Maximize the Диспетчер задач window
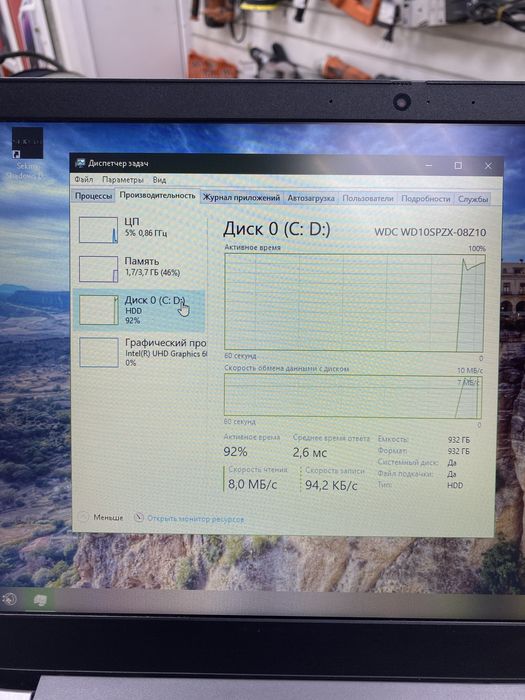The image size is (525, 700). 458,166
